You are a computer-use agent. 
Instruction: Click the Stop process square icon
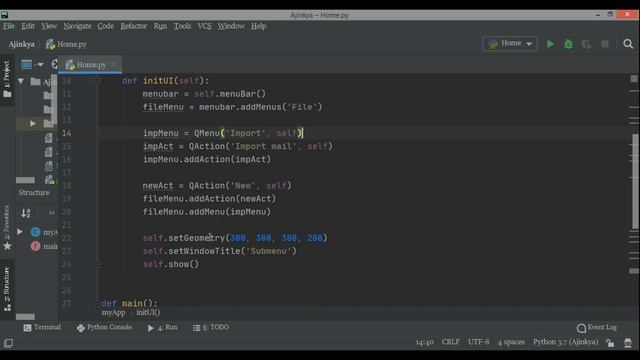pos(605,44)
